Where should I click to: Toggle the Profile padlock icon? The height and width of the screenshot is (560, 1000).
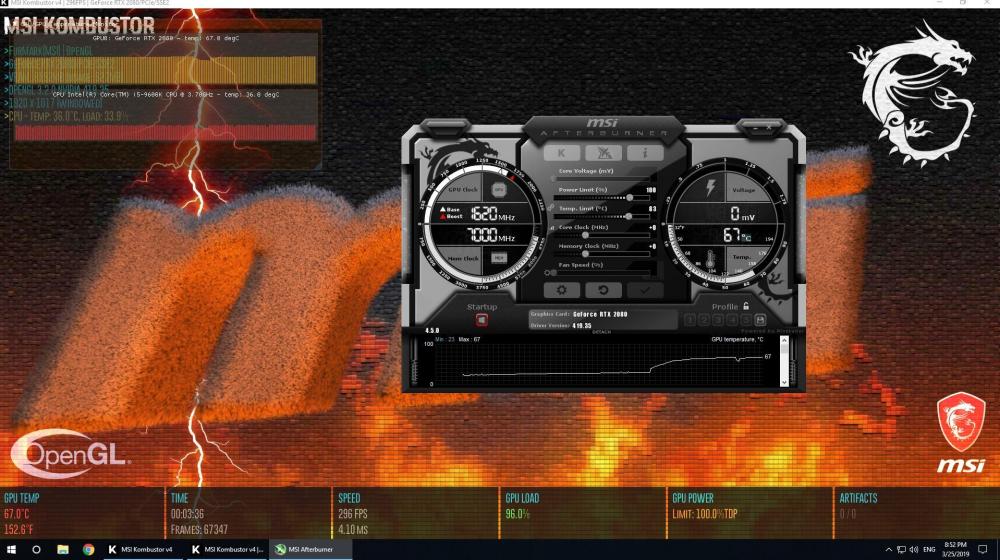(746, 306)
